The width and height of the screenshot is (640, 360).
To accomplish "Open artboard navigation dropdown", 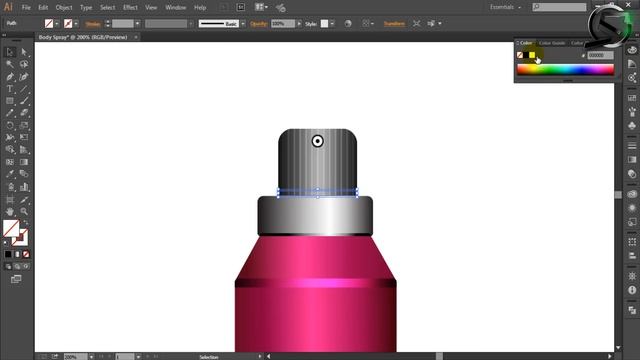I will coord(138,357).
